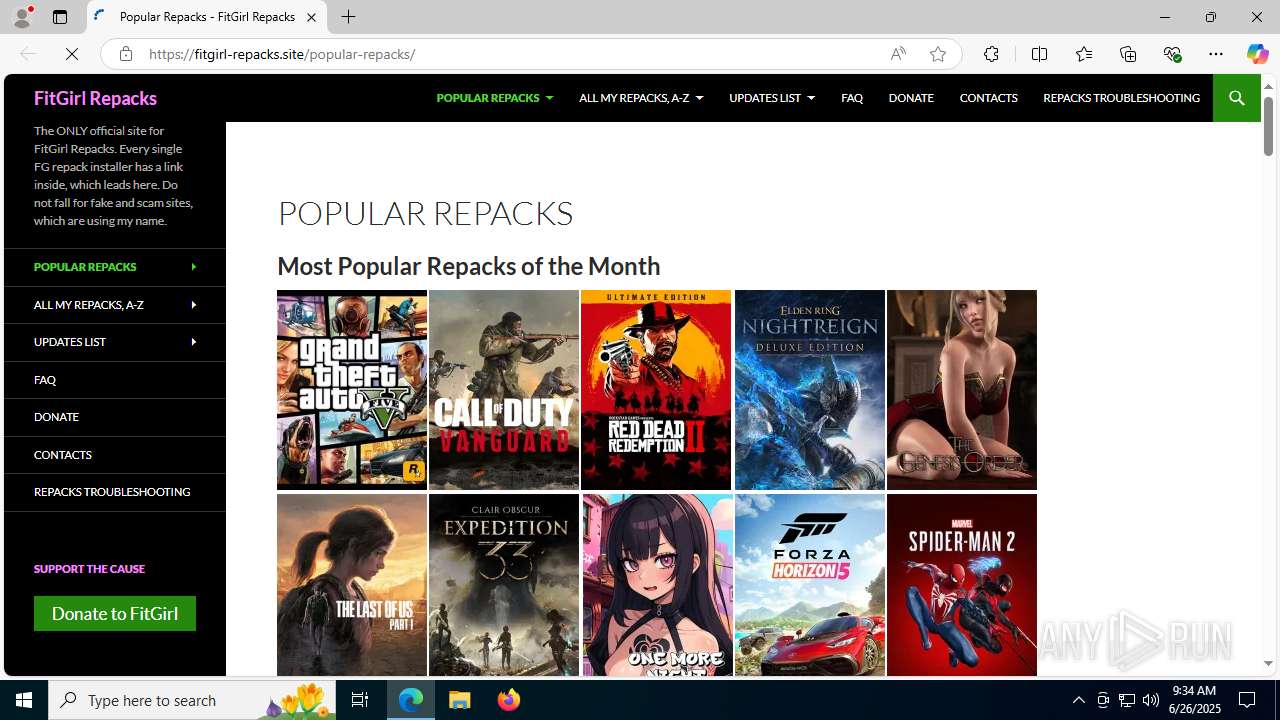This screenshot has width=1280, height=720.
Task: Switch to Microsoft Edge taskbar icon
Action: pyautogui.click(x=411, y=700)
